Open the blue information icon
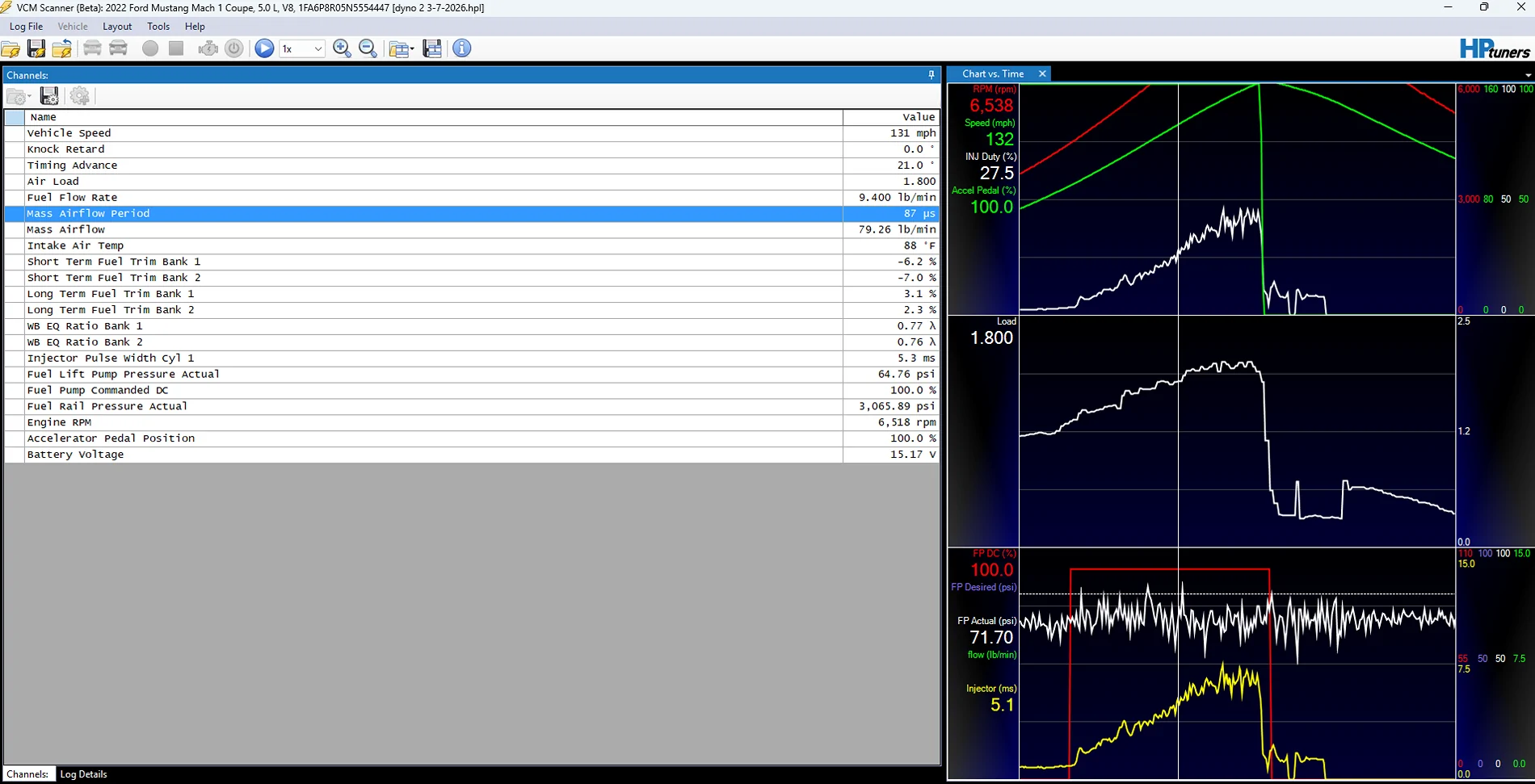Viewport: 1535px width, 784px height. [462, 48]
